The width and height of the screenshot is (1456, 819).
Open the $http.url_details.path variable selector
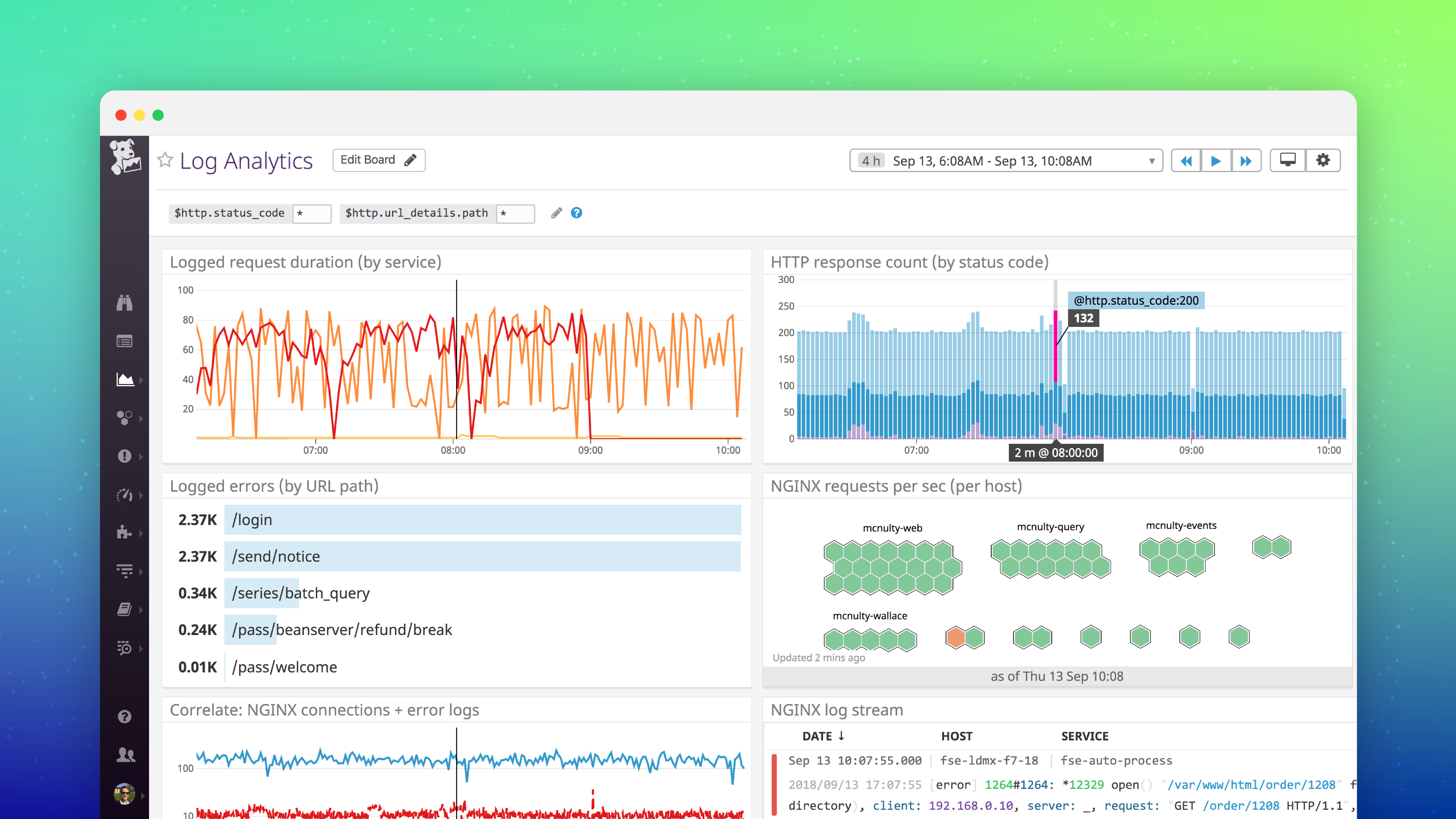(x=515, y=213)
